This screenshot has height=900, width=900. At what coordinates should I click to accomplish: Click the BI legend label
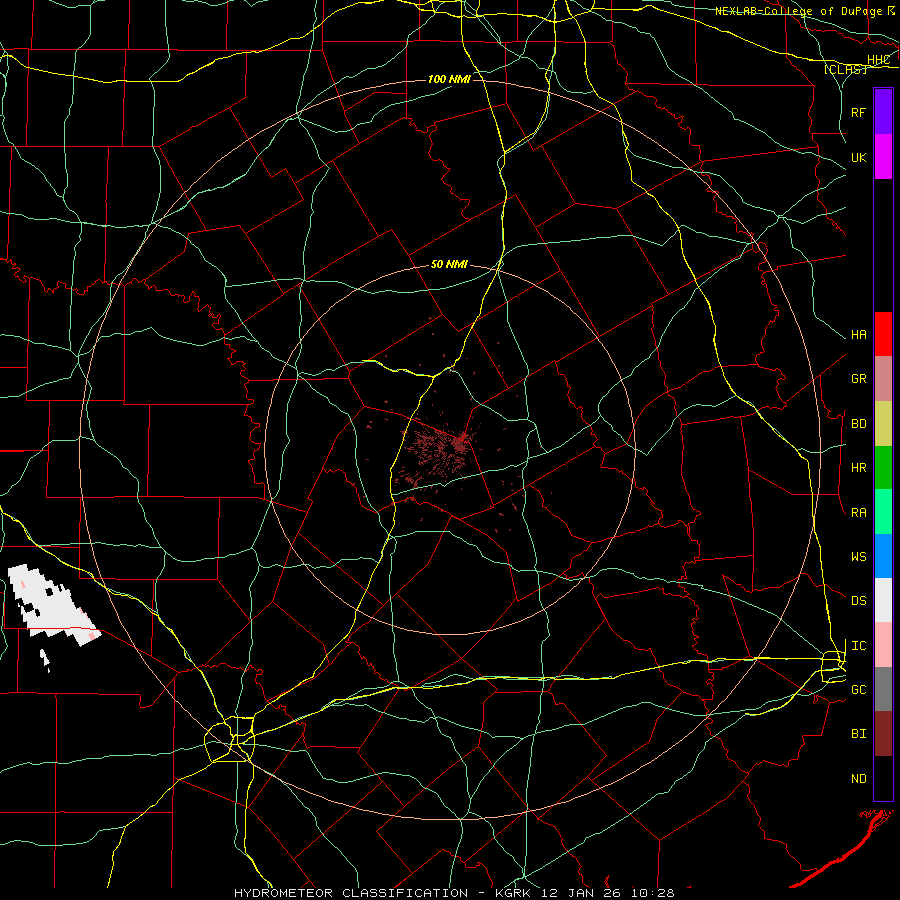pyautogui.click(x=858, y=734)
